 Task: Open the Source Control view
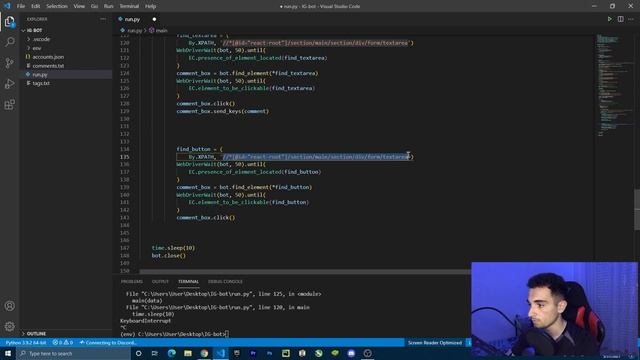(9, 63)
